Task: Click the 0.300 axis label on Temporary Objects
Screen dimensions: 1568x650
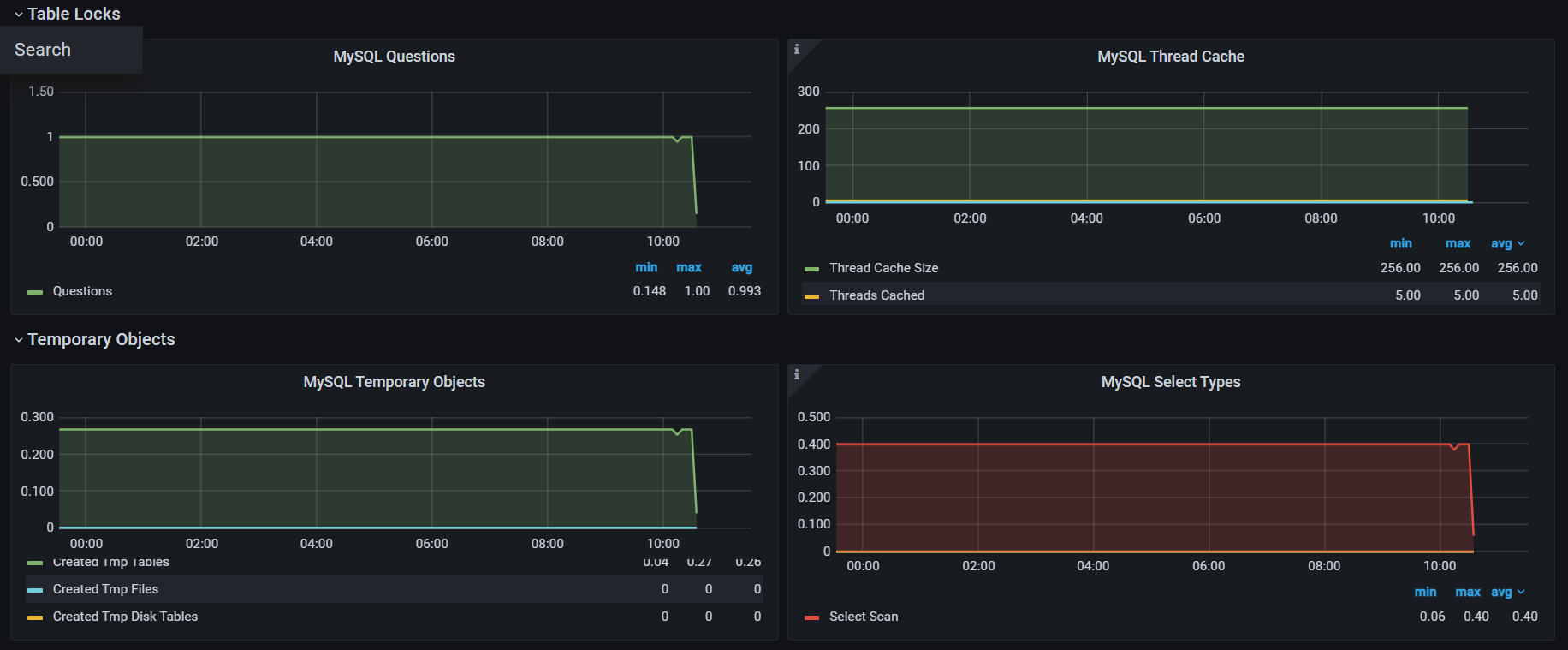Action: pos(38,417)
